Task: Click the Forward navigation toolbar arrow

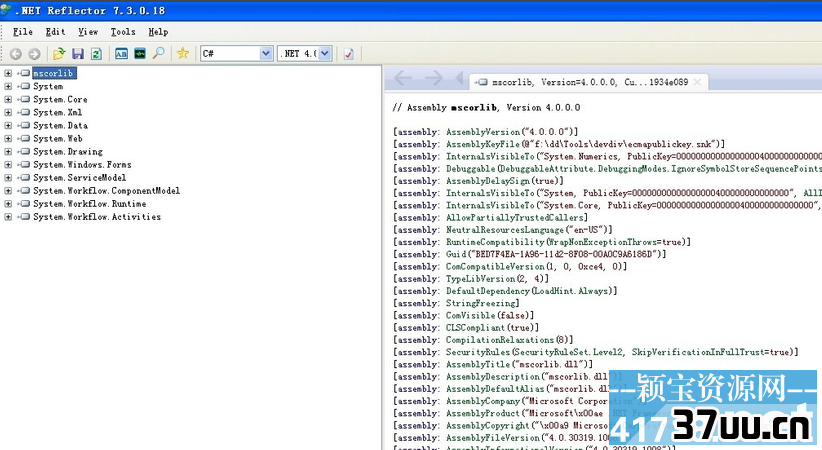Action: 35,53
